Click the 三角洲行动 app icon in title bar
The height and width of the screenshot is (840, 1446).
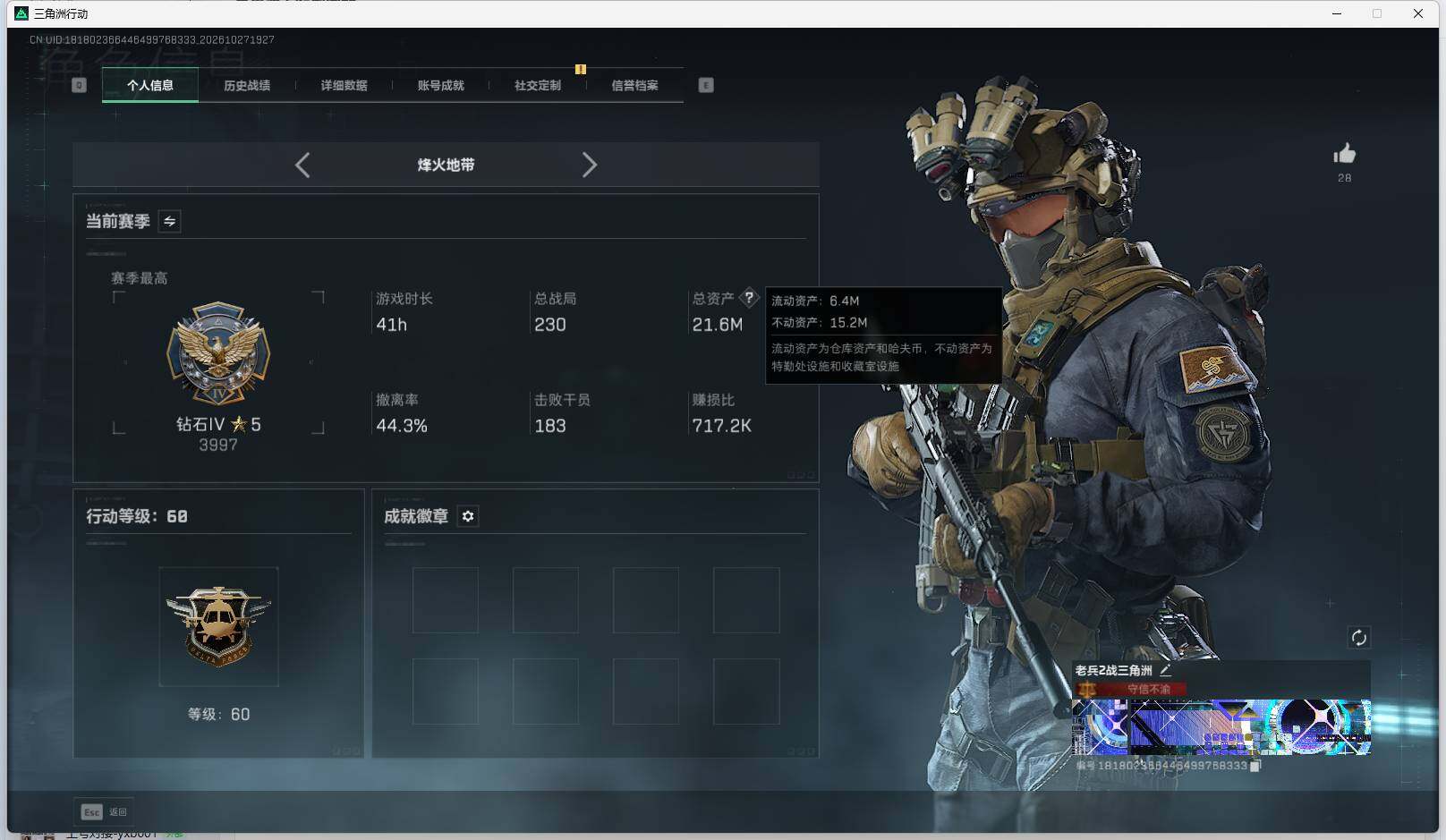[21, 13]
